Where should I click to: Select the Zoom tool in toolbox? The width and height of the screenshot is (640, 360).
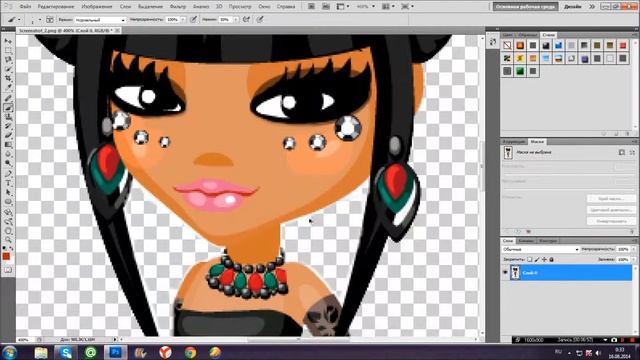click(8, 240)
